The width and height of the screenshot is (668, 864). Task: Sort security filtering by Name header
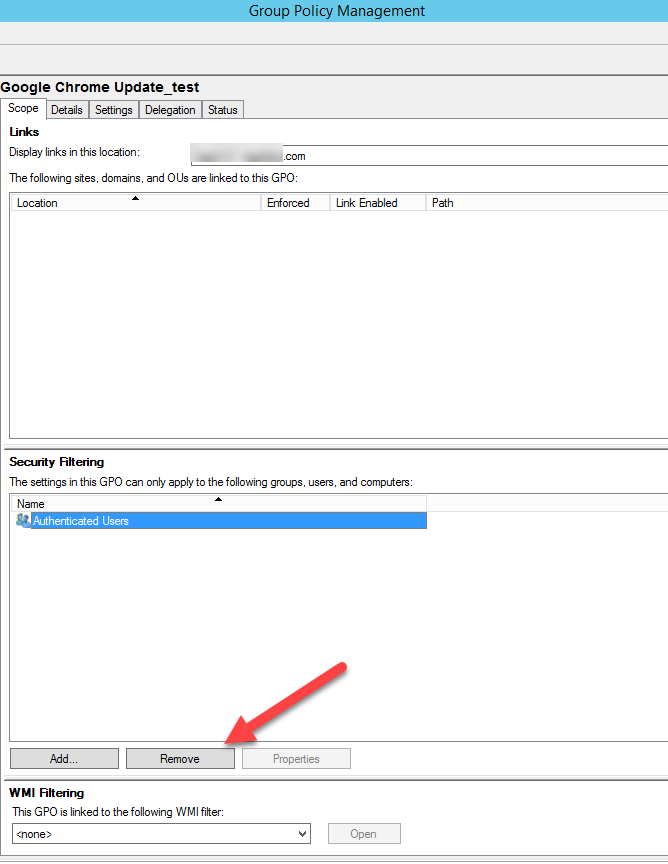click(218, 504)
